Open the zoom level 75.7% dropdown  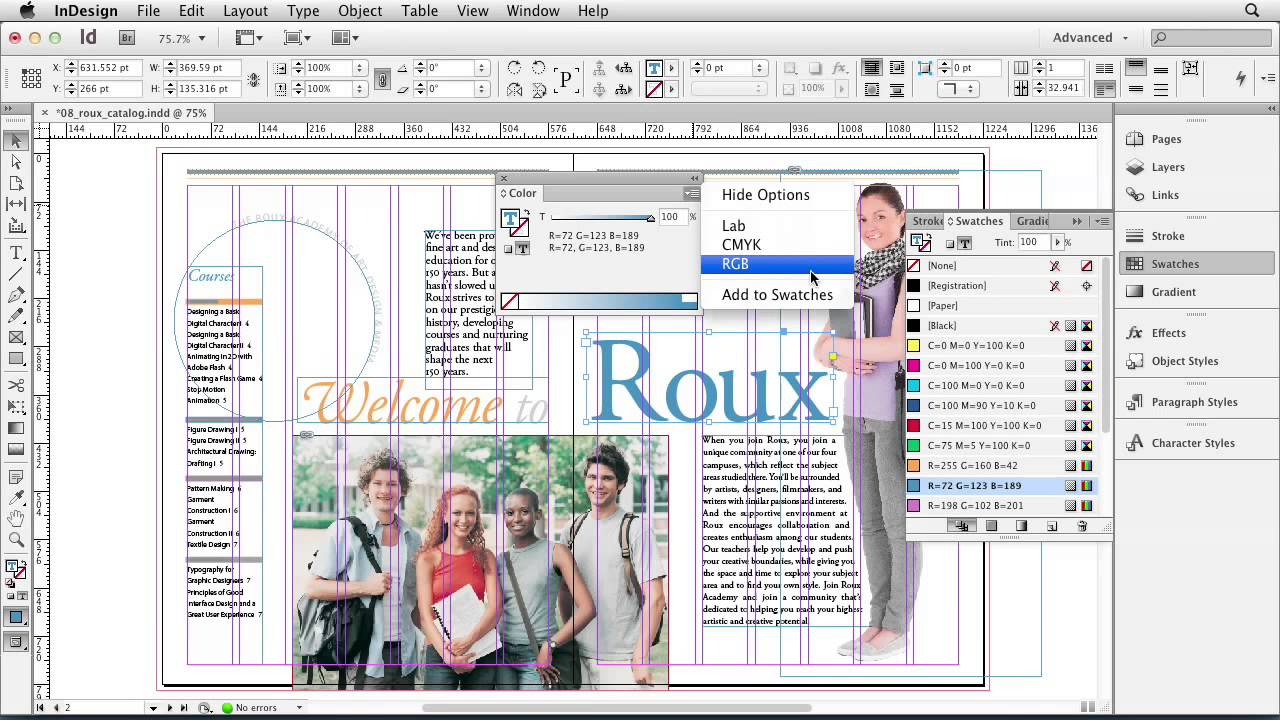[x=201, y=38]
